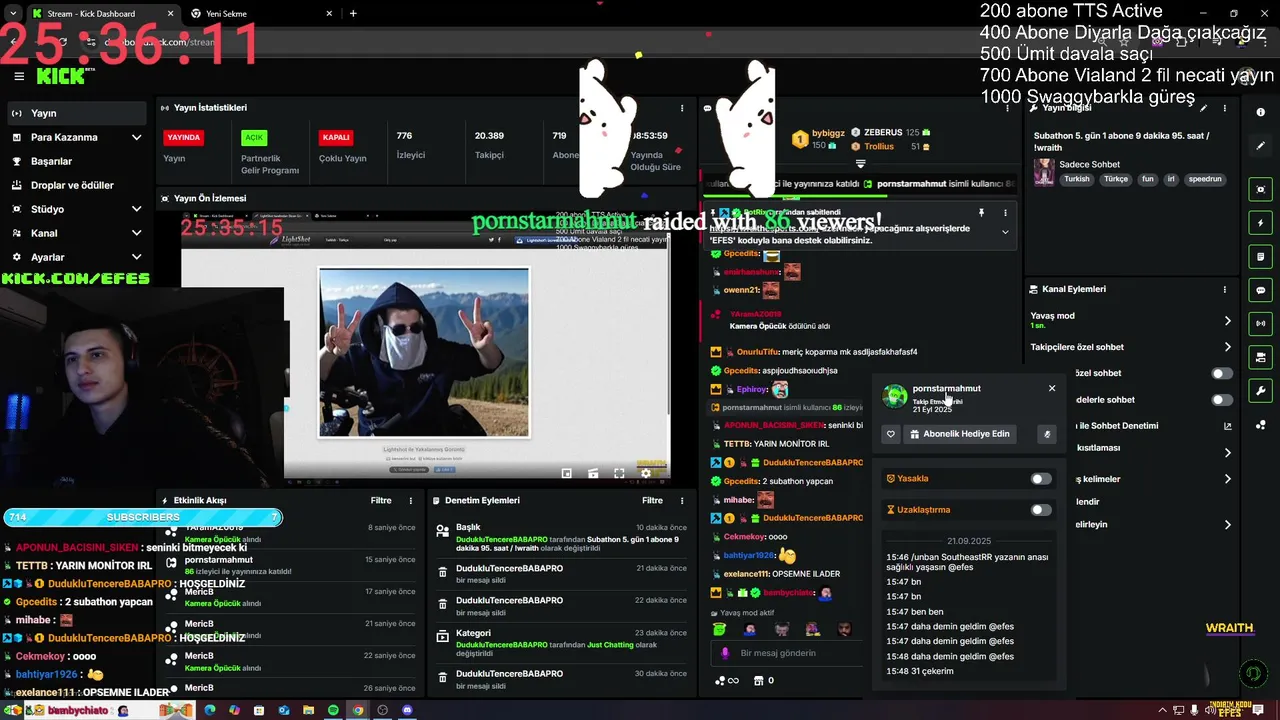Open OBS Studio from the taskbar

[382, 710]
